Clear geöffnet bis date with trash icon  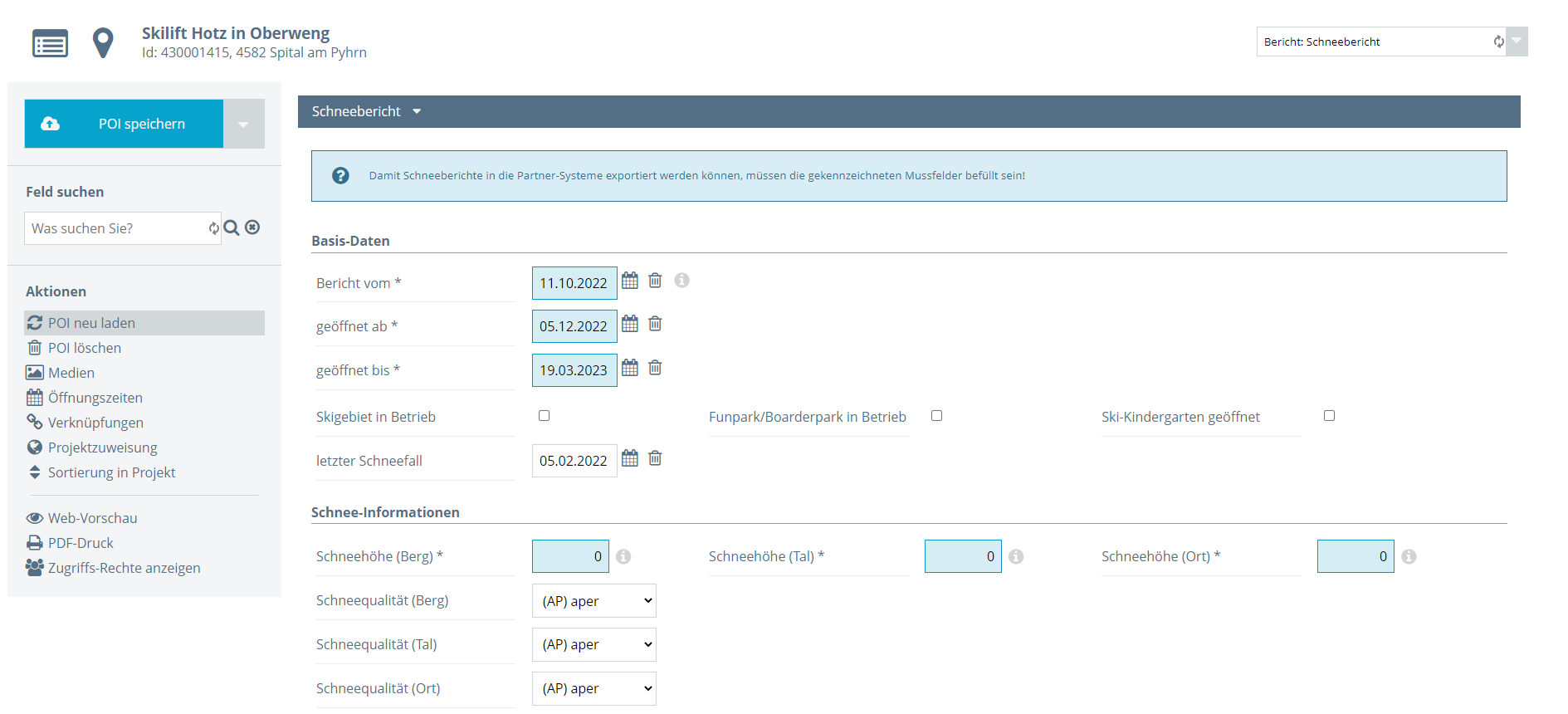(655, 368)
